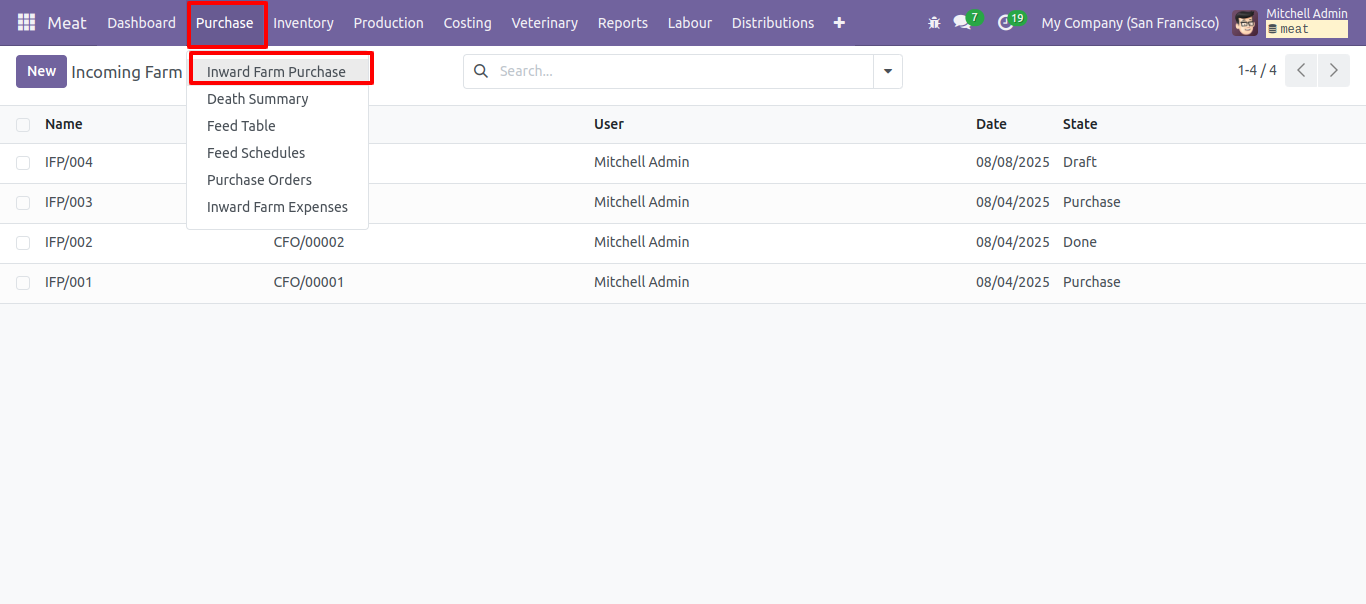Click the New button
Screen dimensions: 1366x604
click(41, 71)
